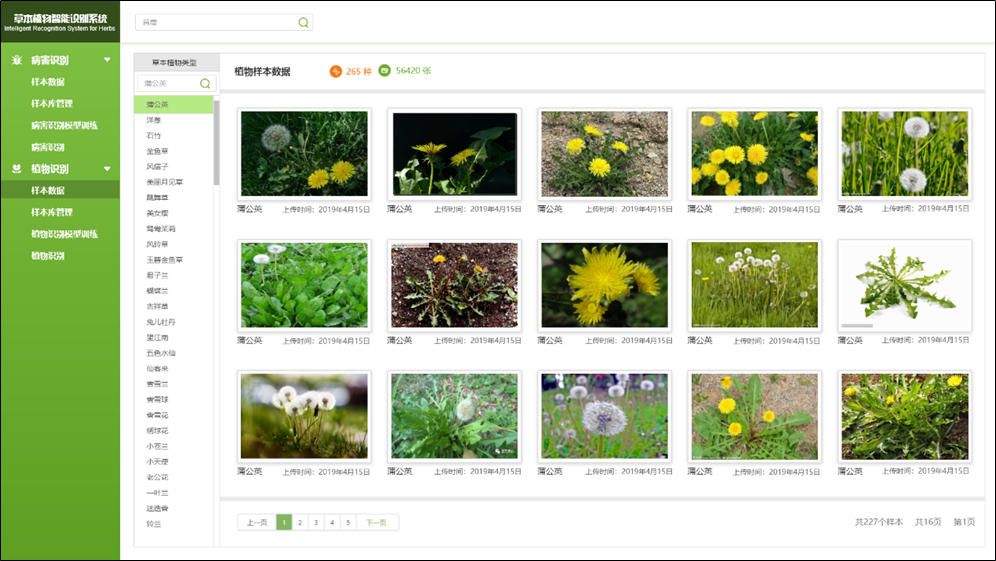Open 植物识别模型训练 in the sidebar
996x561 pixels.
point(64,234)
